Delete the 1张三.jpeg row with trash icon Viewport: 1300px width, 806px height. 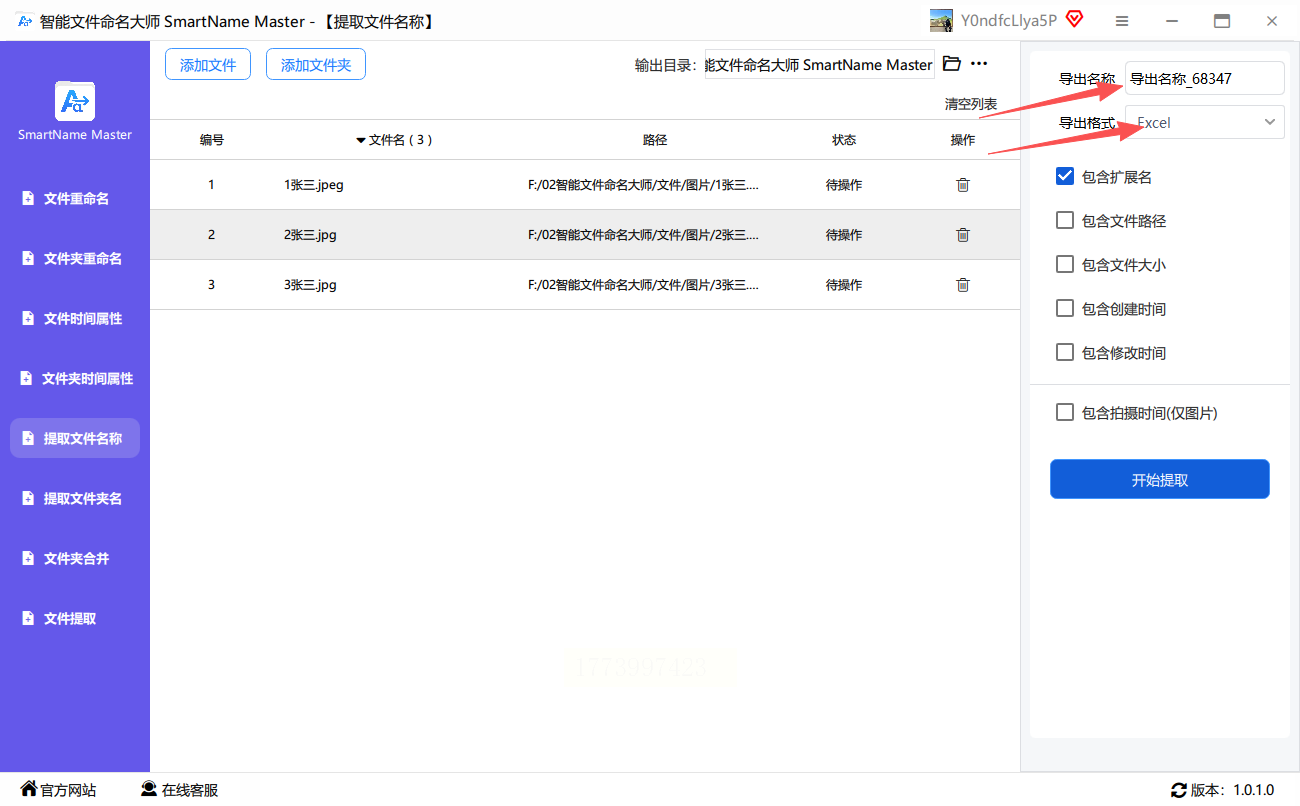(x=962, y=185)
